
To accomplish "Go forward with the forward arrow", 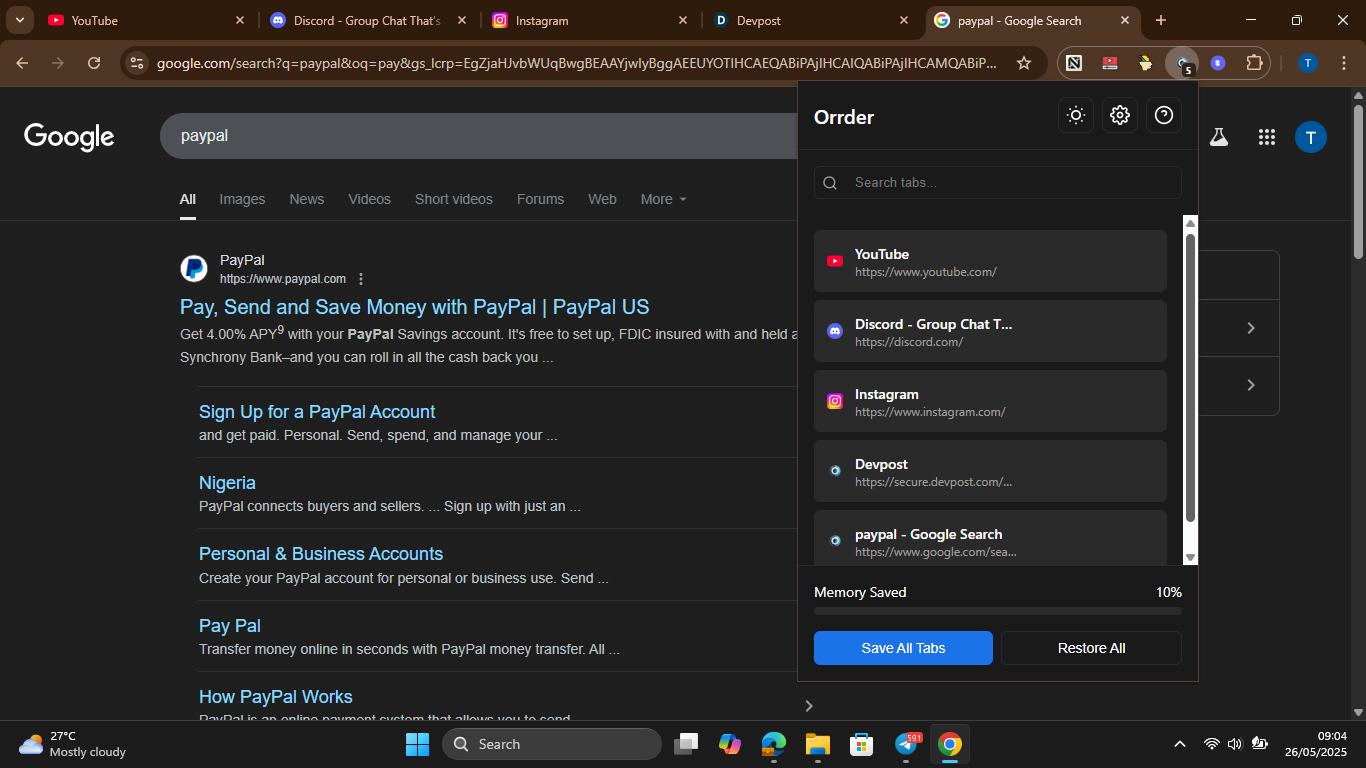I will 58,63.
